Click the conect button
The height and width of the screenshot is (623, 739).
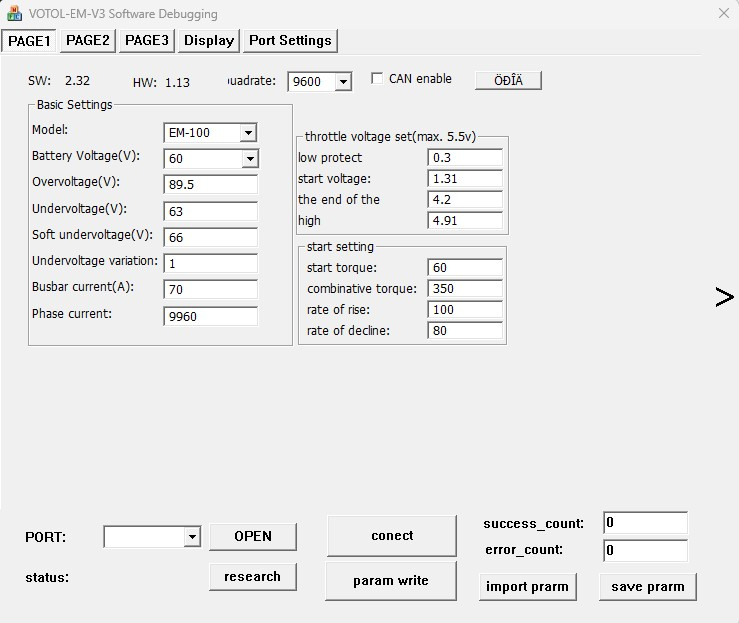pyautogui.click(x=392, y=536)
